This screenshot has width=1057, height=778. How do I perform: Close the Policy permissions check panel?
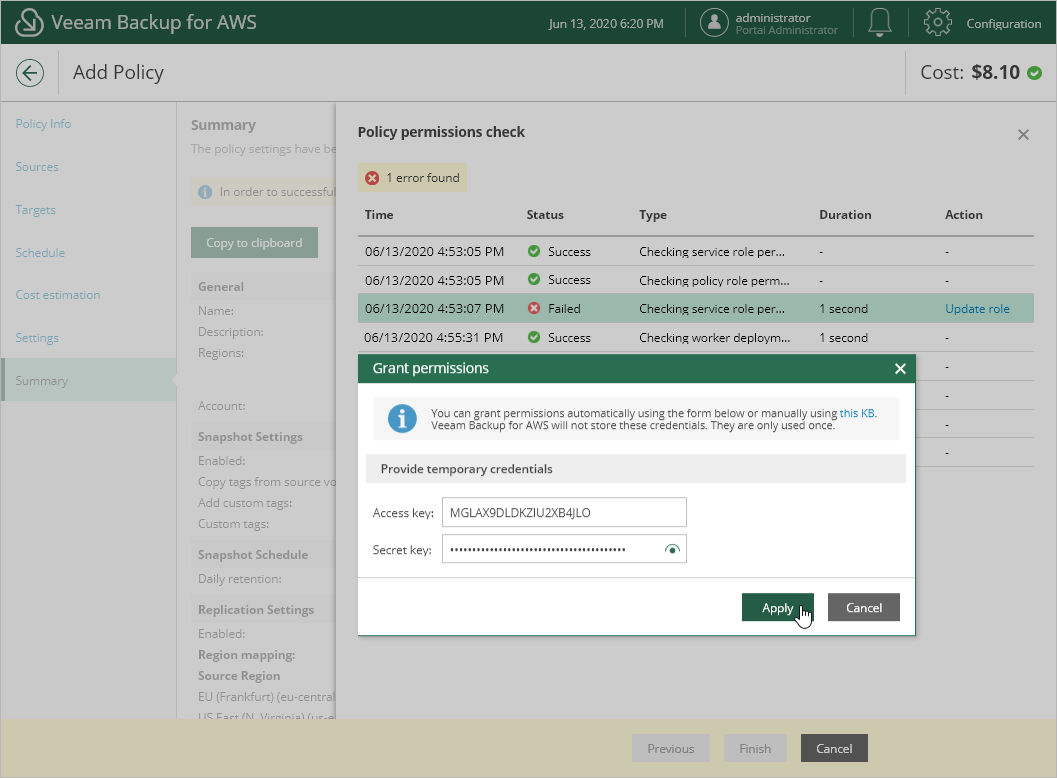point(1023,135)
